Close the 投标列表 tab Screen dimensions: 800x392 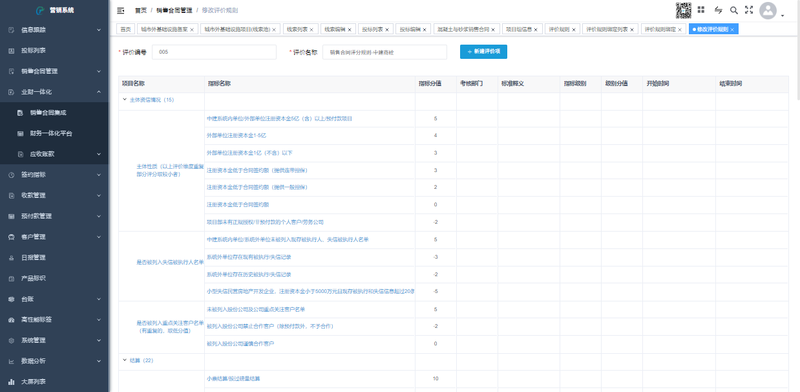click(387, 30)
